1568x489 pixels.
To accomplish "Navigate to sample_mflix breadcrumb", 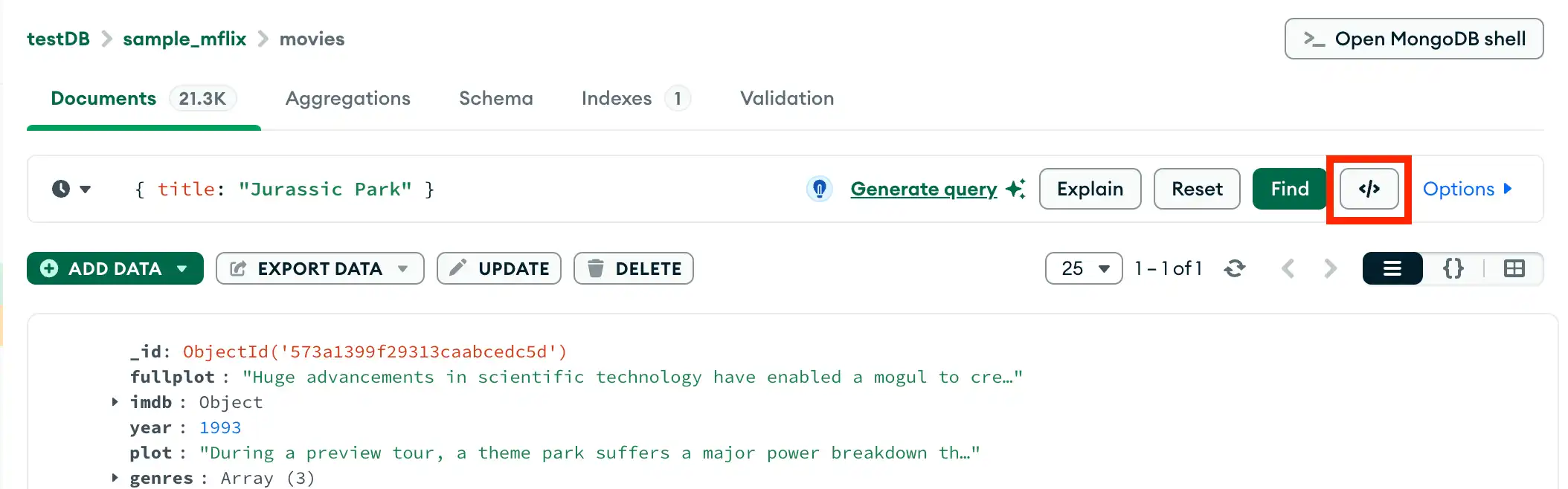I will click(184, 39).
